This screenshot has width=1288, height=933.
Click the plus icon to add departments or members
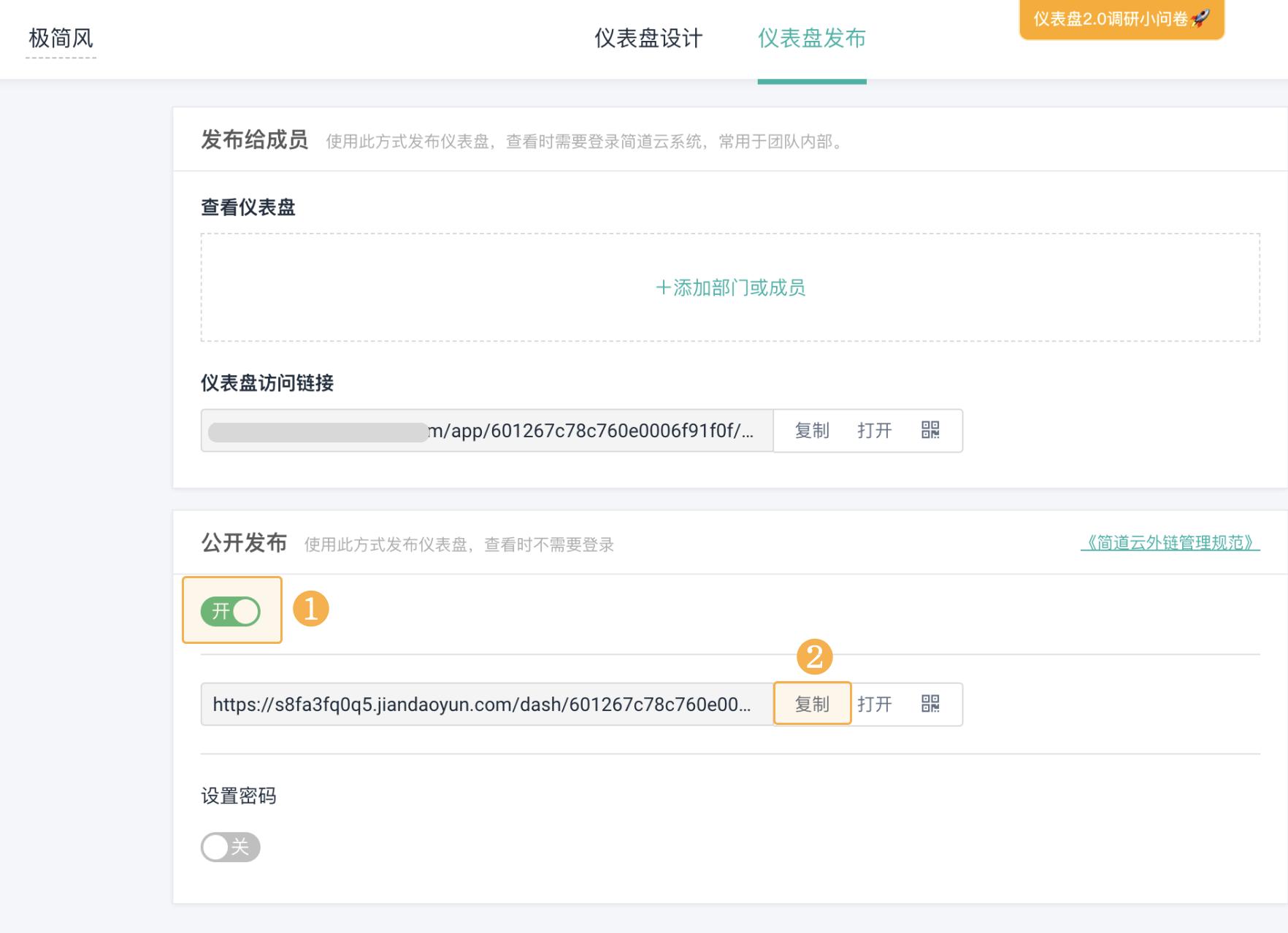[x=664, y=288]
